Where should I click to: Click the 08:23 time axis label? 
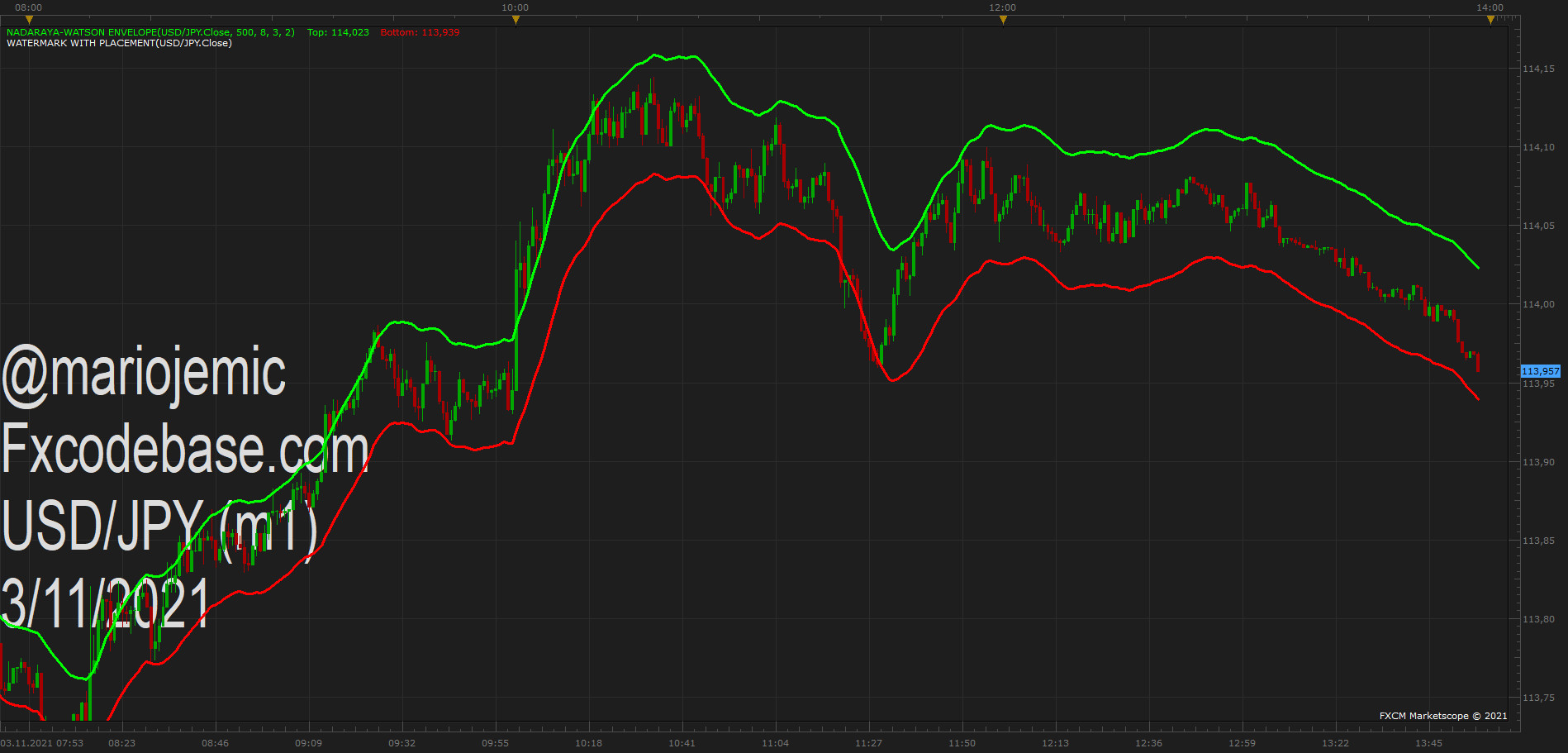pyautogui.click(x=121, y=743)
